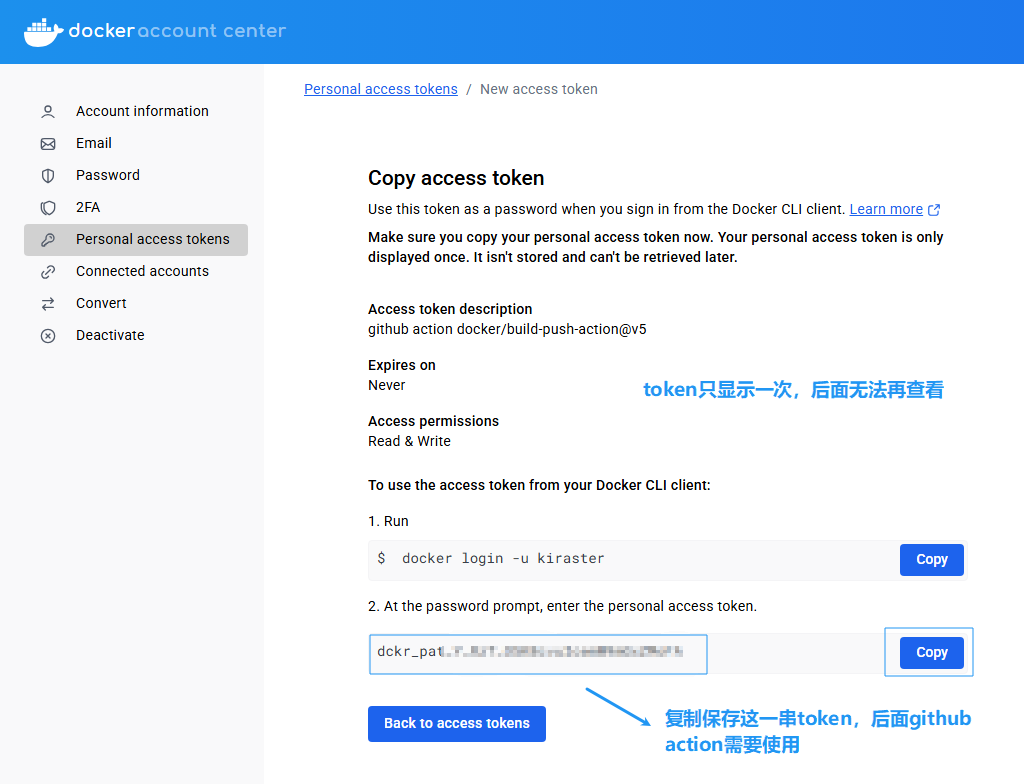Open Account information in the sidebar
The width and height of the screenshot is (1024, 784).
136,111
